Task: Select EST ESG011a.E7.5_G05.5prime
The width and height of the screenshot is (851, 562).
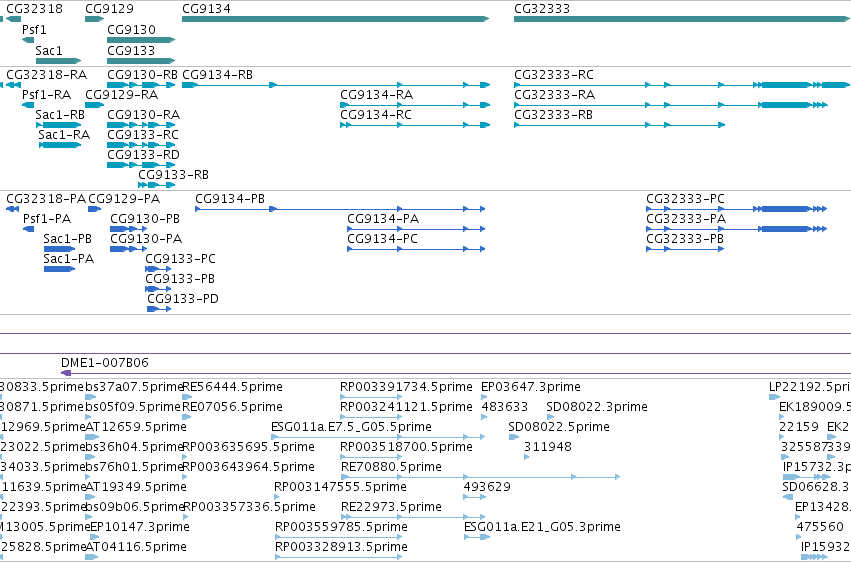Action: tap(378, 437)
